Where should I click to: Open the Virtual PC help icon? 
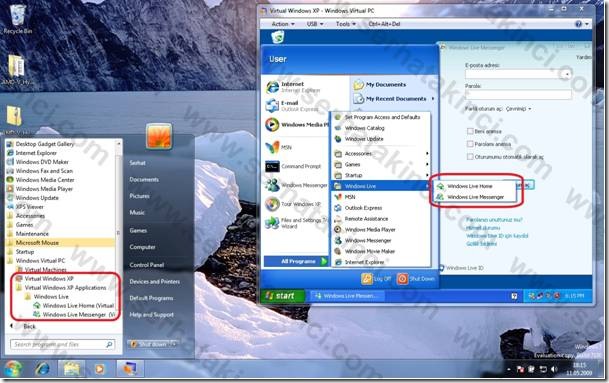click(x=578, y=24)
